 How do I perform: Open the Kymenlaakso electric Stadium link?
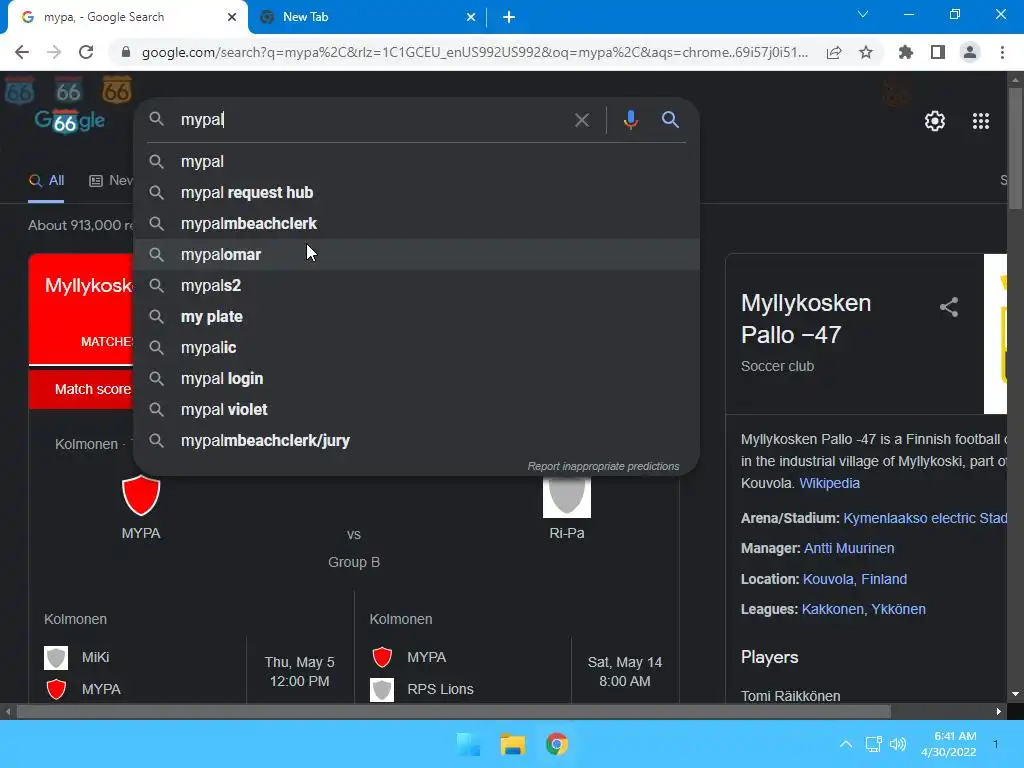(x=925, y=518)
